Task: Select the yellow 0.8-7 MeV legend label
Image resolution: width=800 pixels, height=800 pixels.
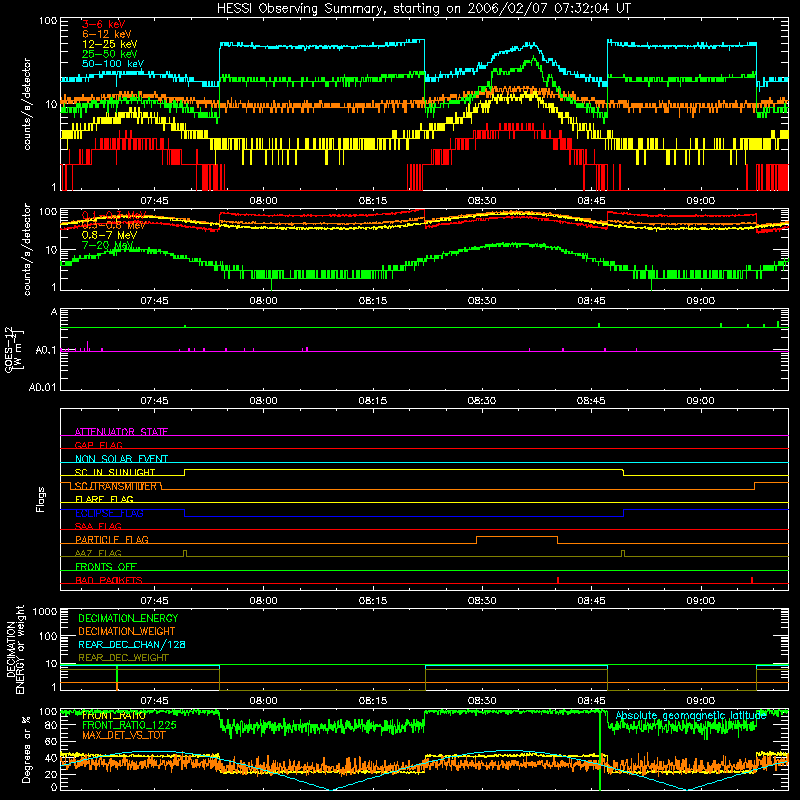Action: [109, 235]
